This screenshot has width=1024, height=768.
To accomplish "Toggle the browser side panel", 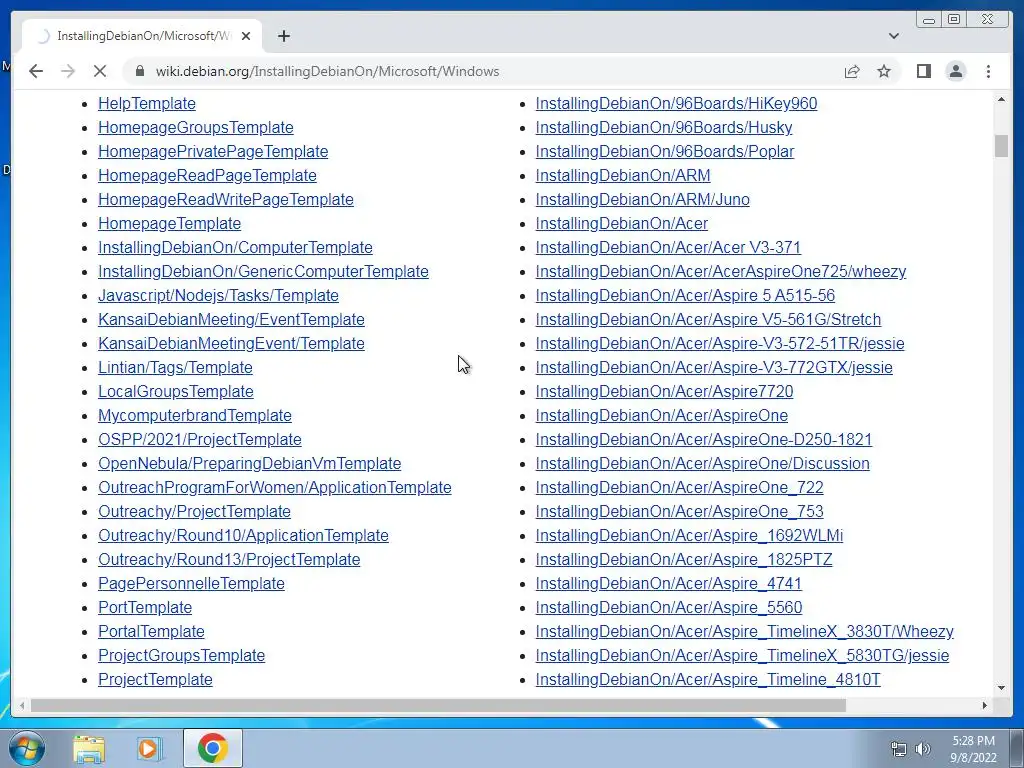I will (923, 71).
